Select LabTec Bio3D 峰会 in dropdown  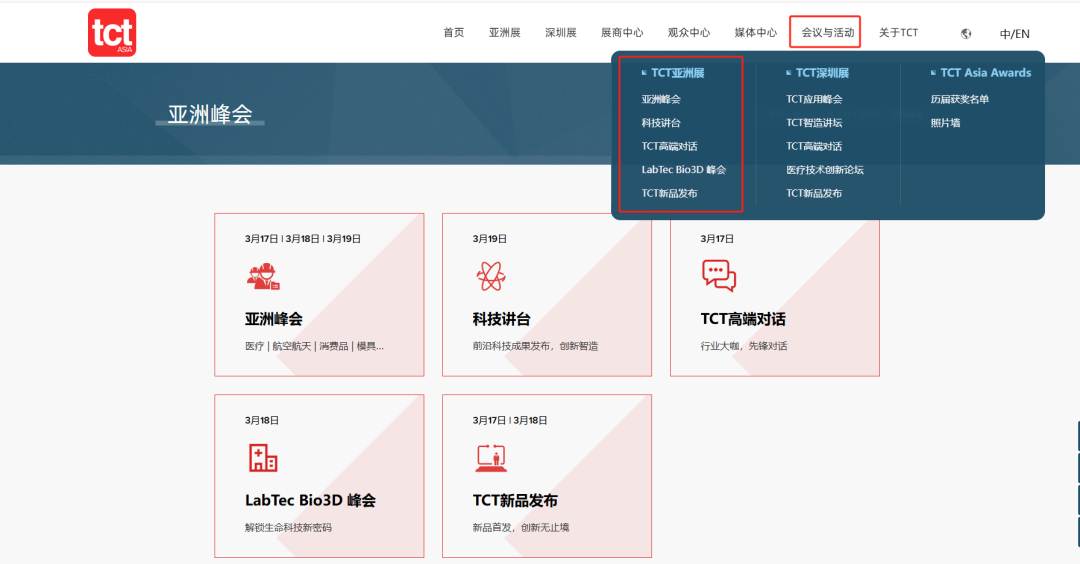click(683, 169)
